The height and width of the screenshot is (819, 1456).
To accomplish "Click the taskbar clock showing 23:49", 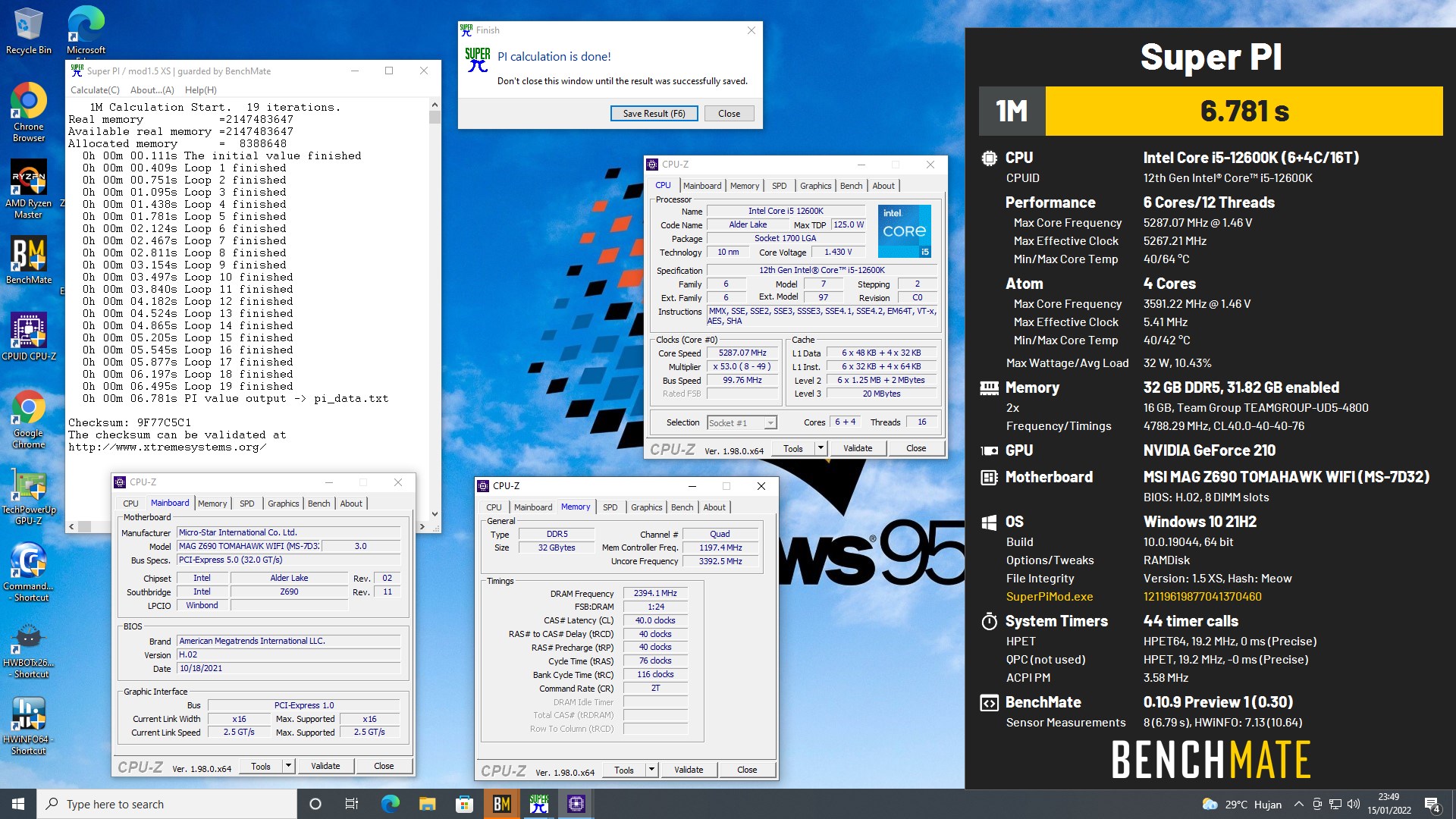I will 1389,804.
